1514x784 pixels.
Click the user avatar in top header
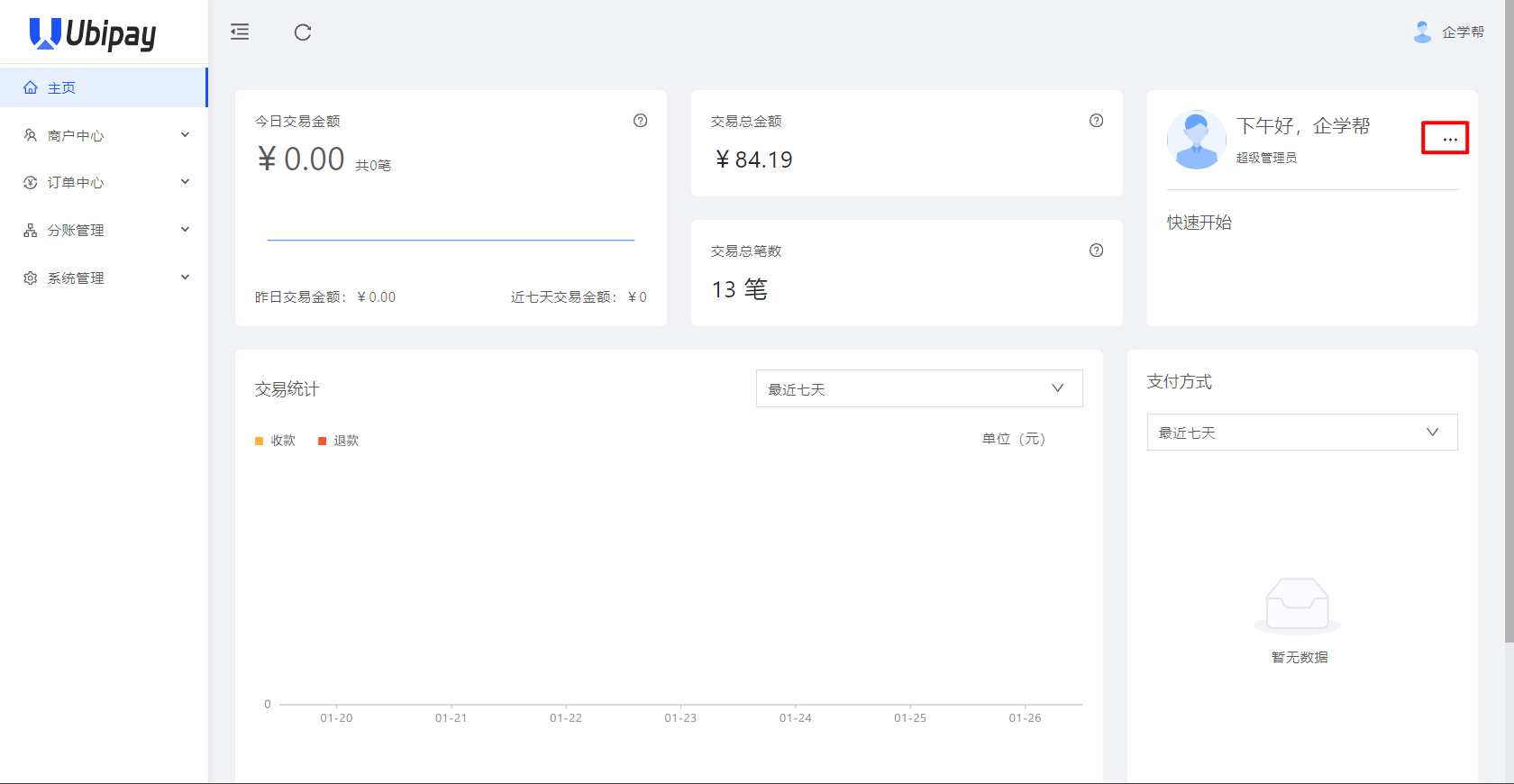(x=1422, y=32)
